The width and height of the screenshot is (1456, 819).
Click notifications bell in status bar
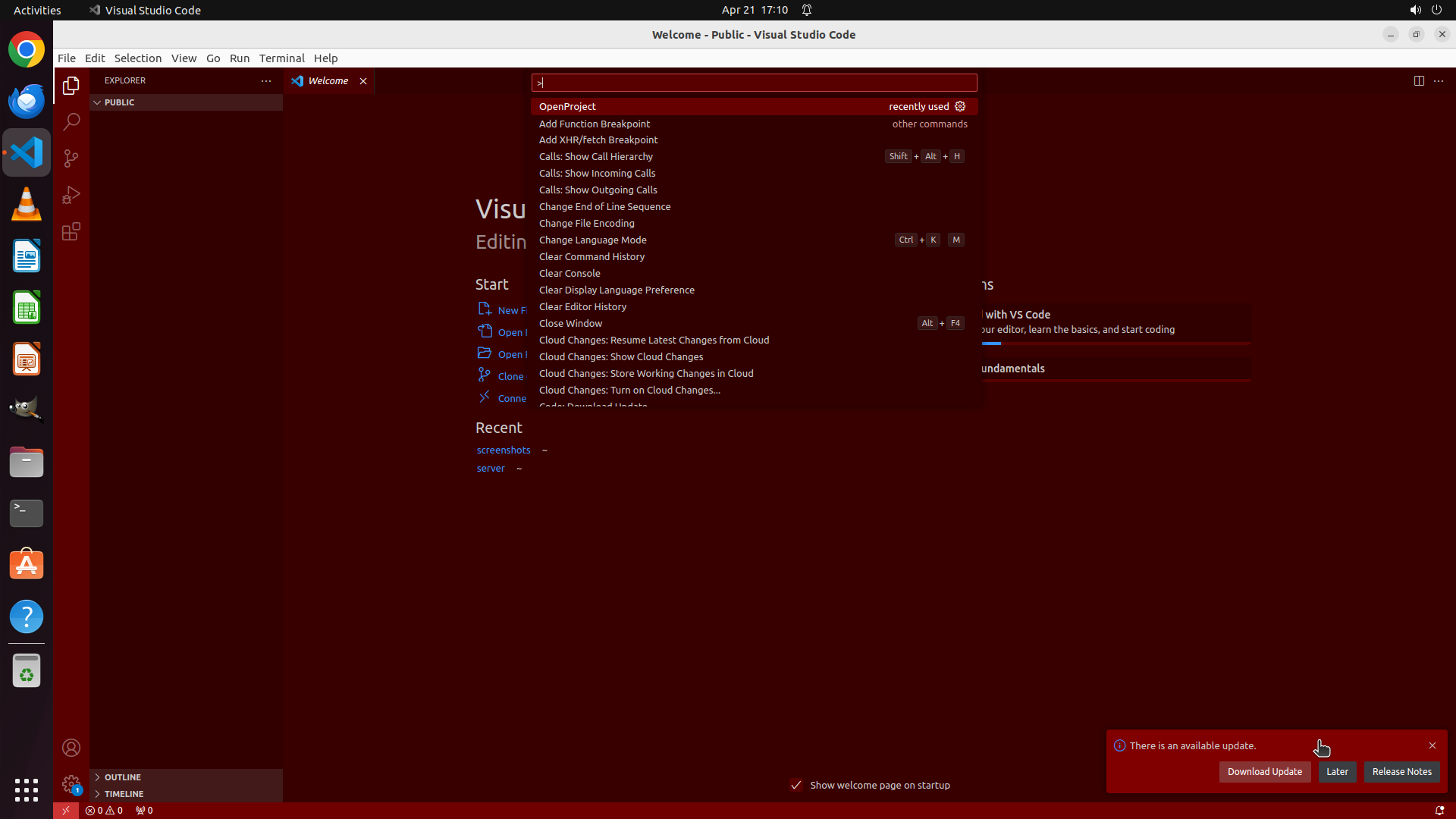[x=1439, y=810]
